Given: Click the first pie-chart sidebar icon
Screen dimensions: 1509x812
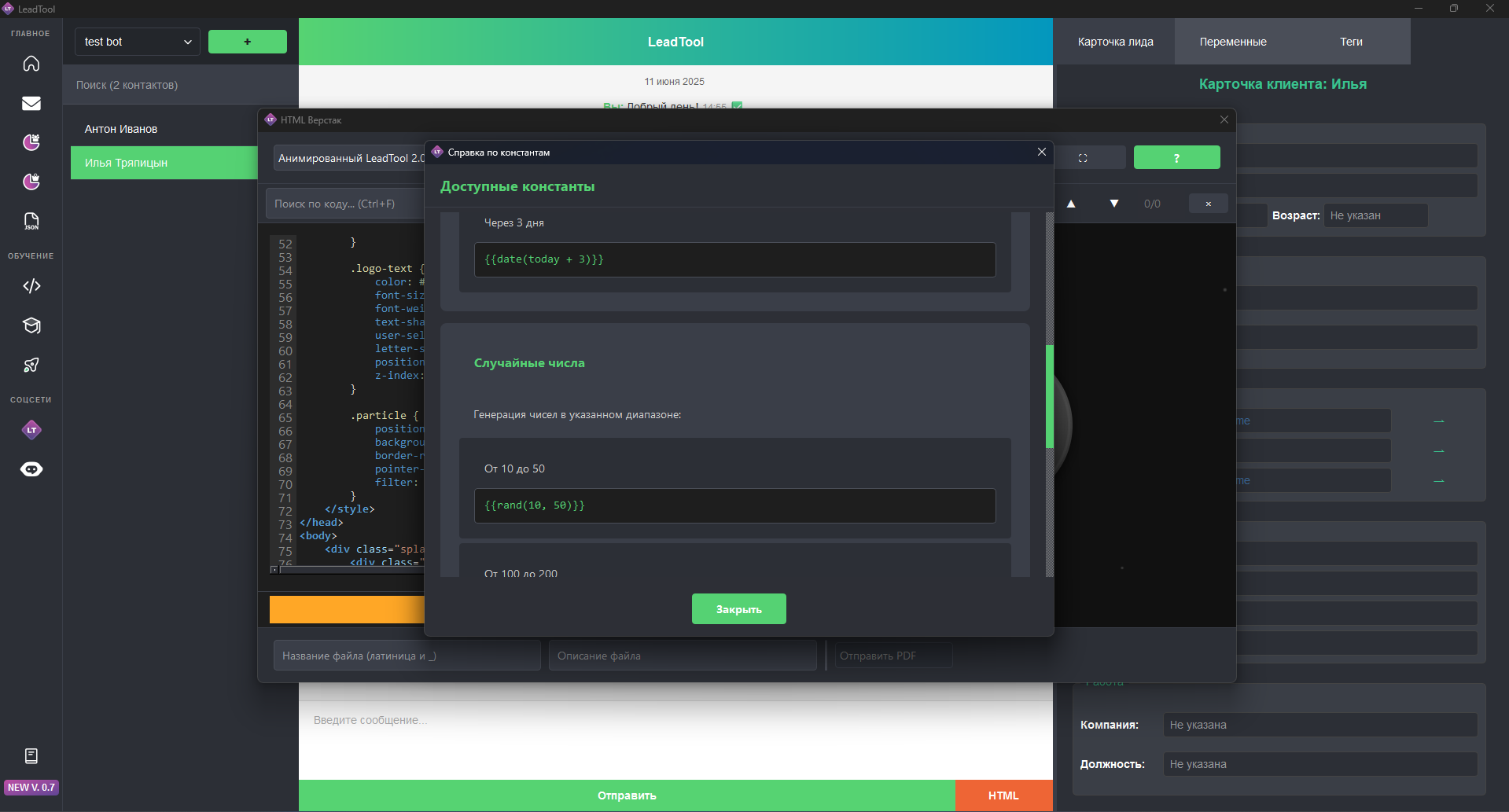Looking at the screenshot, I should (x=31, y=142).
